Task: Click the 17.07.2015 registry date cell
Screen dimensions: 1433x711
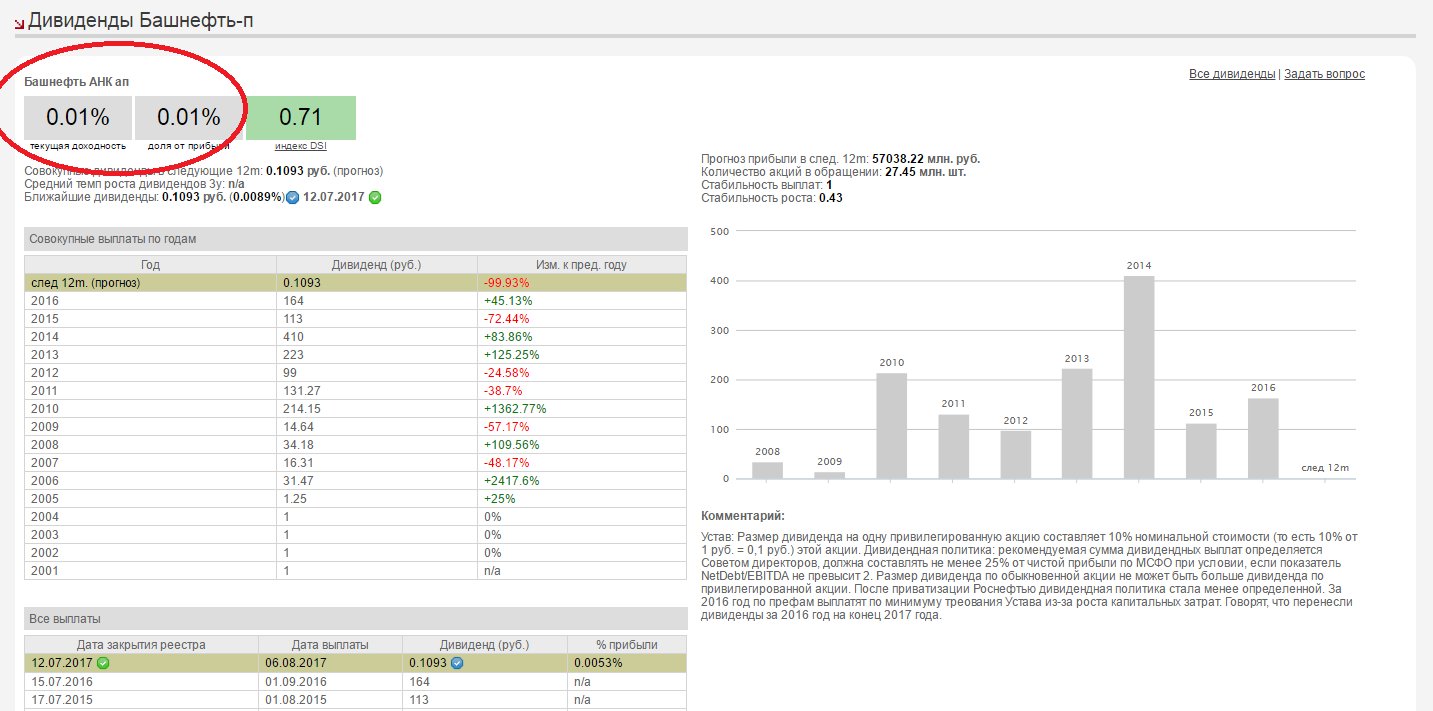Action: click(141, 699)
